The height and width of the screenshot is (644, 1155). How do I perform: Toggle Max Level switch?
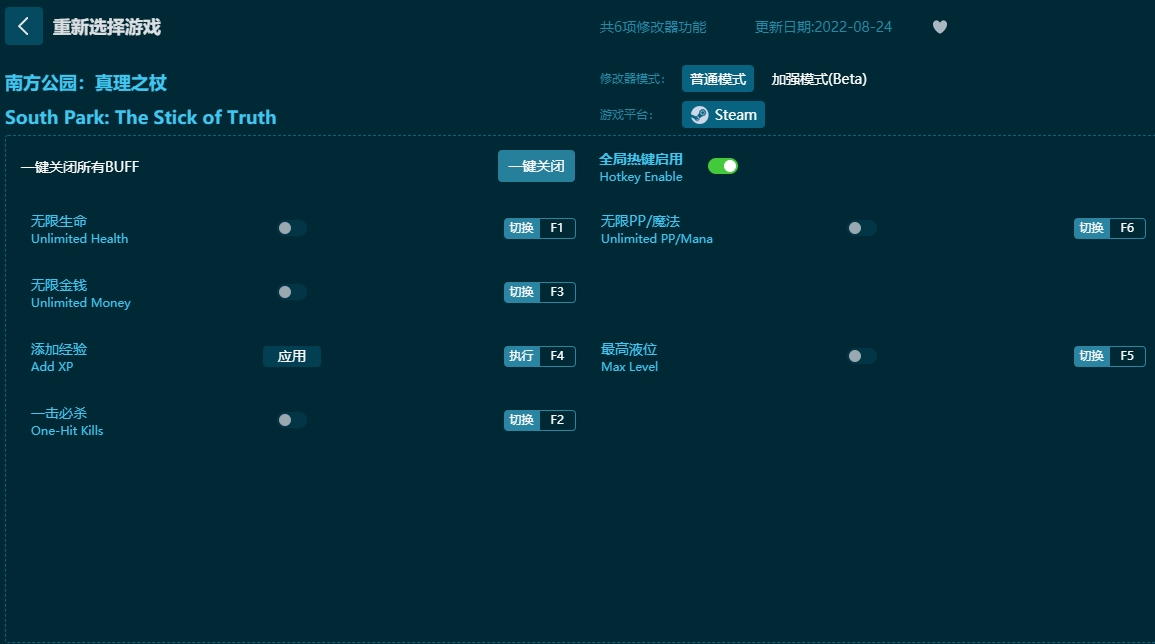coord(861,356)
